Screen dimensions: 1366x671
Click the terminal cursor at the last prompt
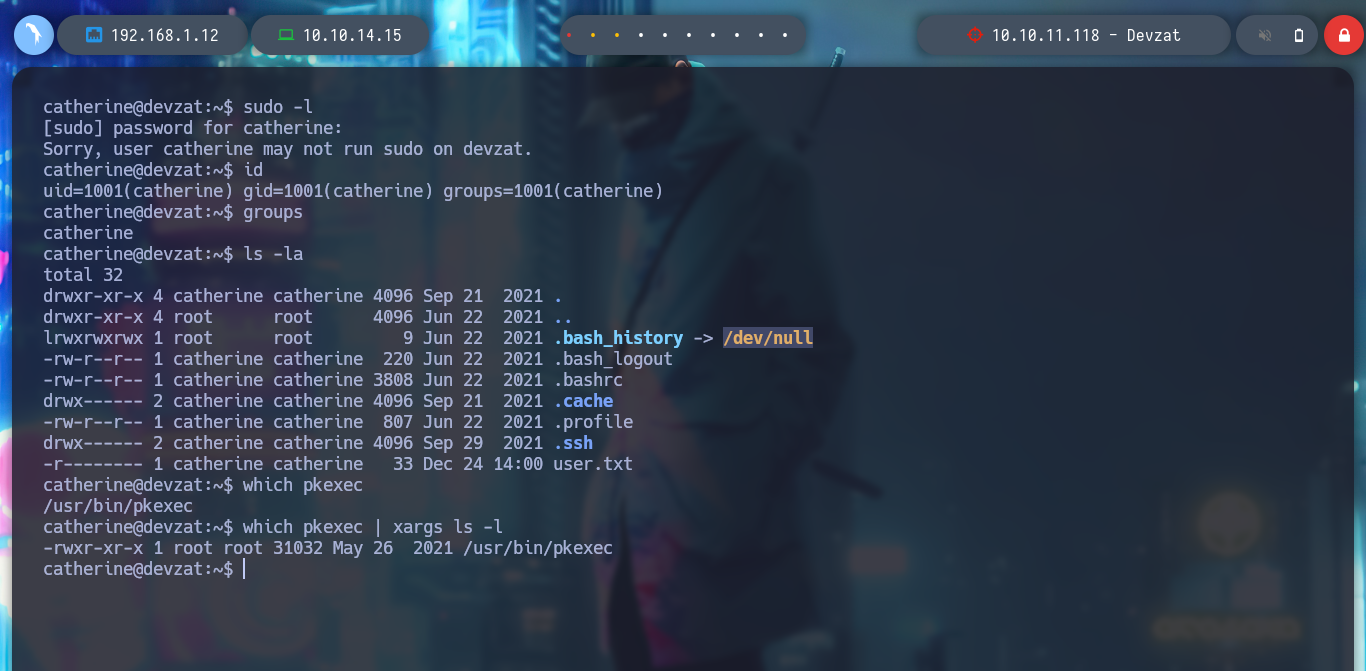point(244,569)
